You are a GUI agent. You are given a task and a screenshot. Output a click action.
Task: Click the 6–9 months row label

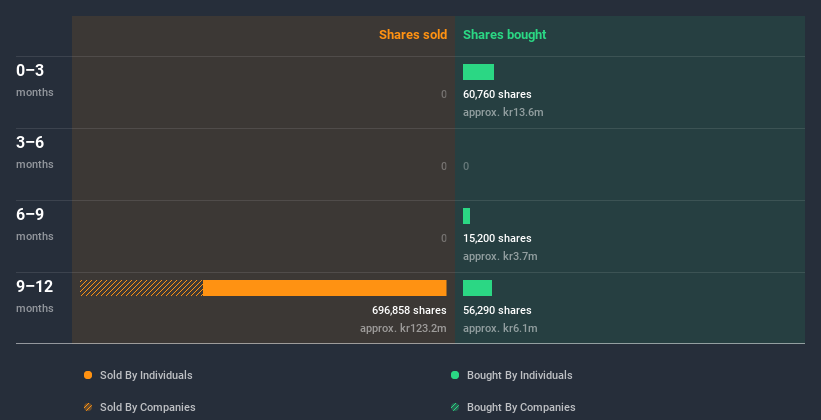(x=35, y=224)
